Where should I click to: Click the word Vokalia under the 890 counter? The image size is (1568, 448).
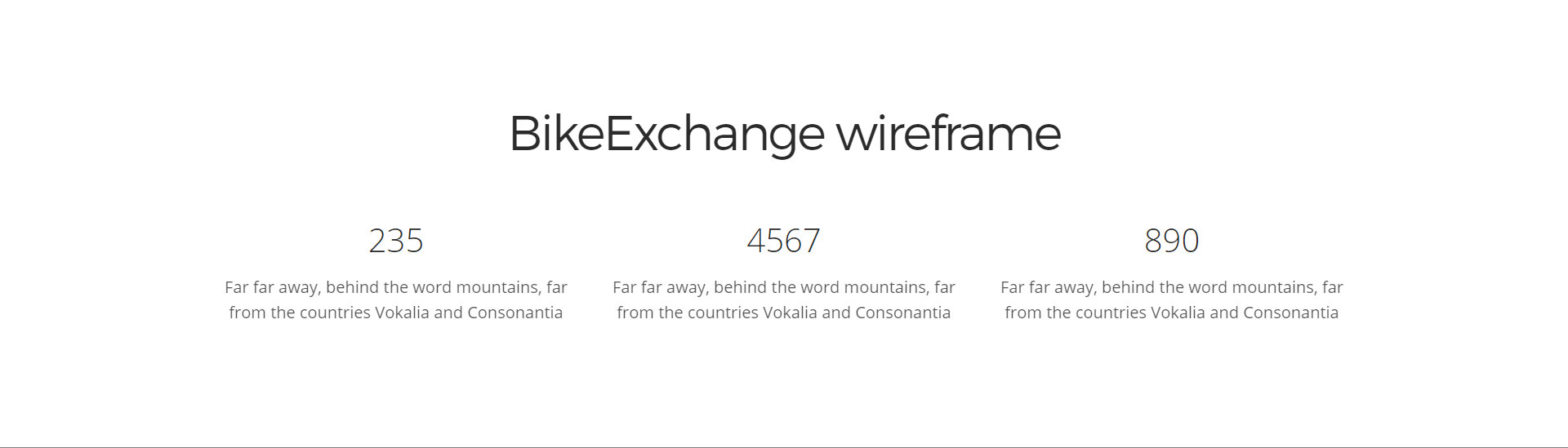tap(1178, 313)
